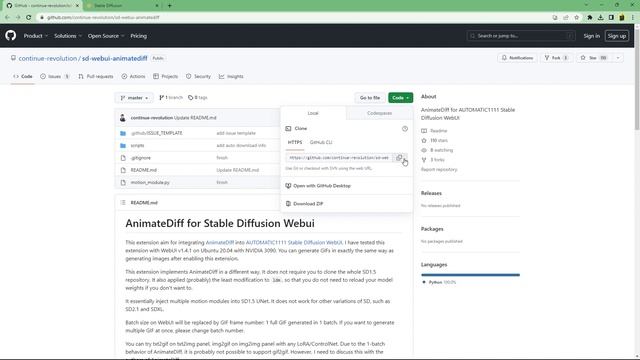
Task: Click the Releases heading link
Action: tap(431, 193)
